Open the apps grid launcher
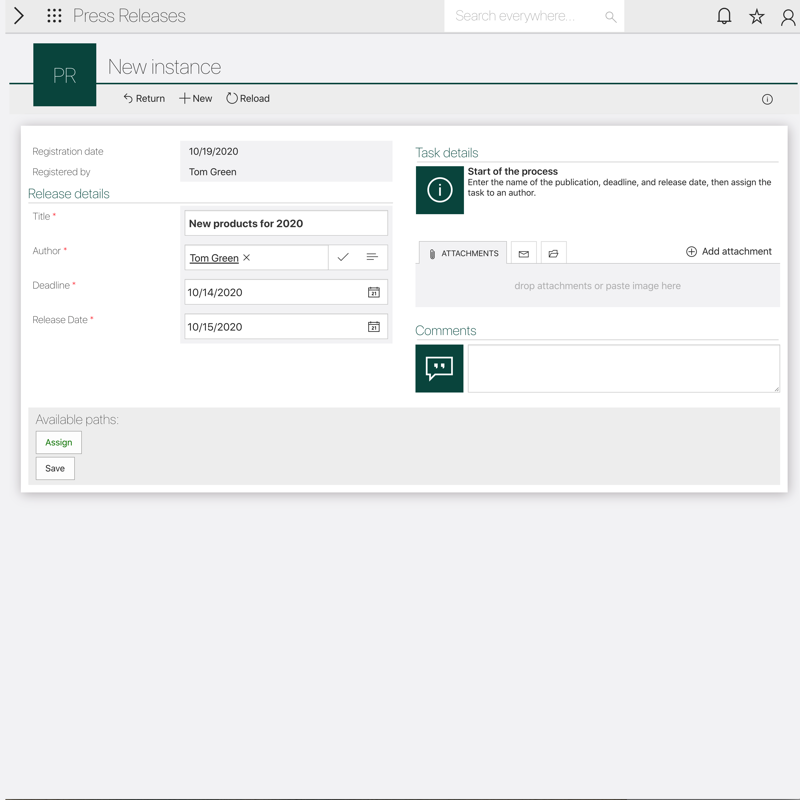The height and width of the screenshot is (800, 800). coord(54,16)
